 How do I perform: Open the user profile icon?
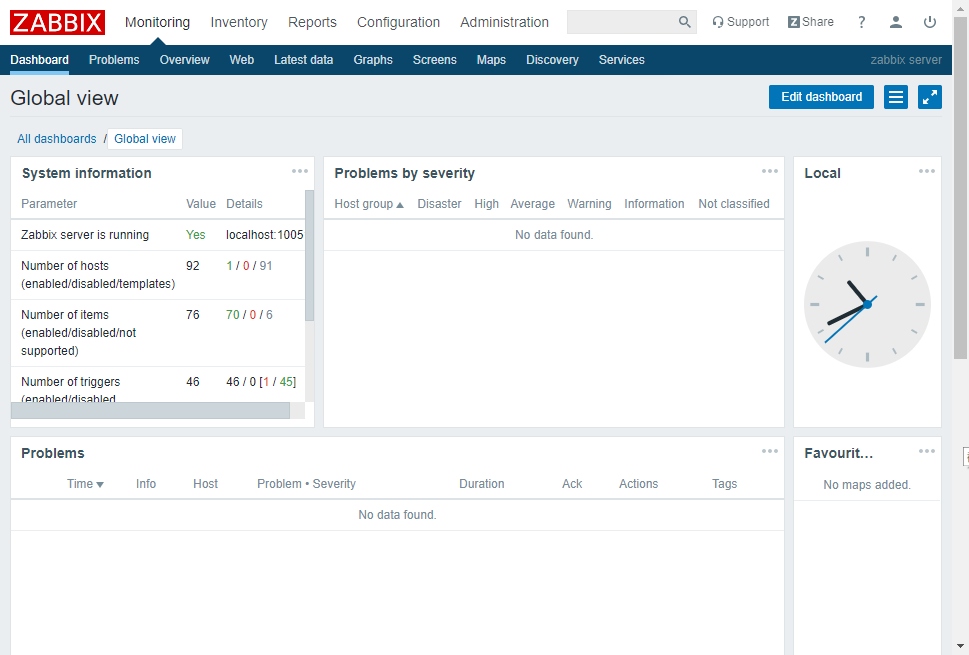coord(896,22)
